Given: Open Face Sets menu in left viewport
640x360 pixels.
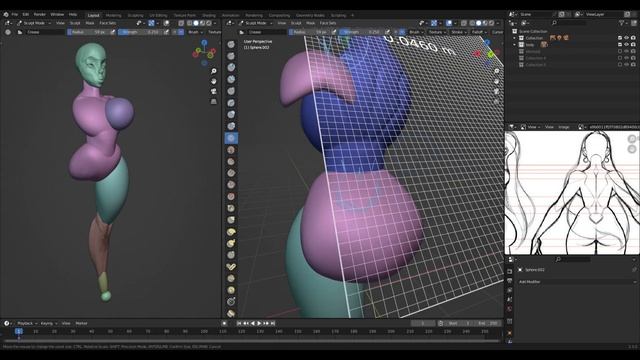Looking at the screenshot, I should tap(108, 23).
